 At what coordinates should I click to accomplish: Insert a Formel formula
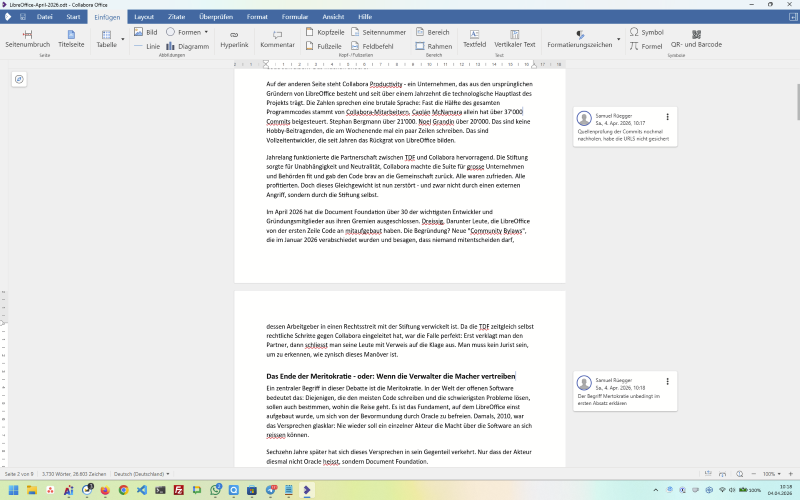click(x=646, y=46)
